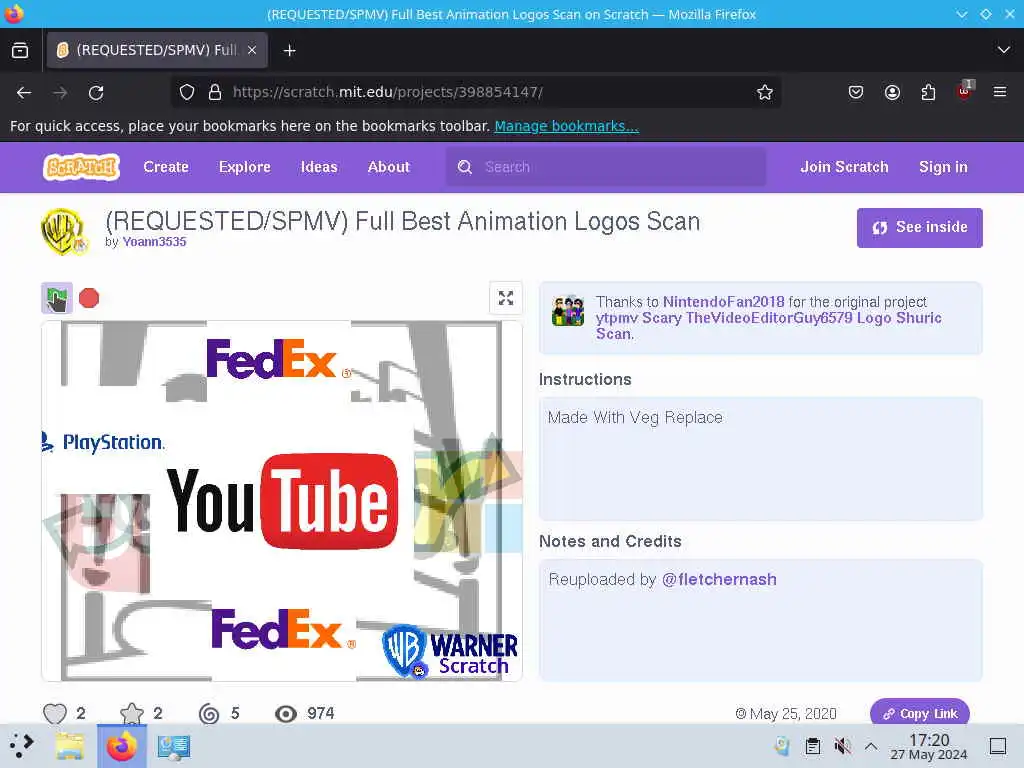Click the search magnifier icon
The height and width of the screenshot is (768, 1024).
[465, 167]
